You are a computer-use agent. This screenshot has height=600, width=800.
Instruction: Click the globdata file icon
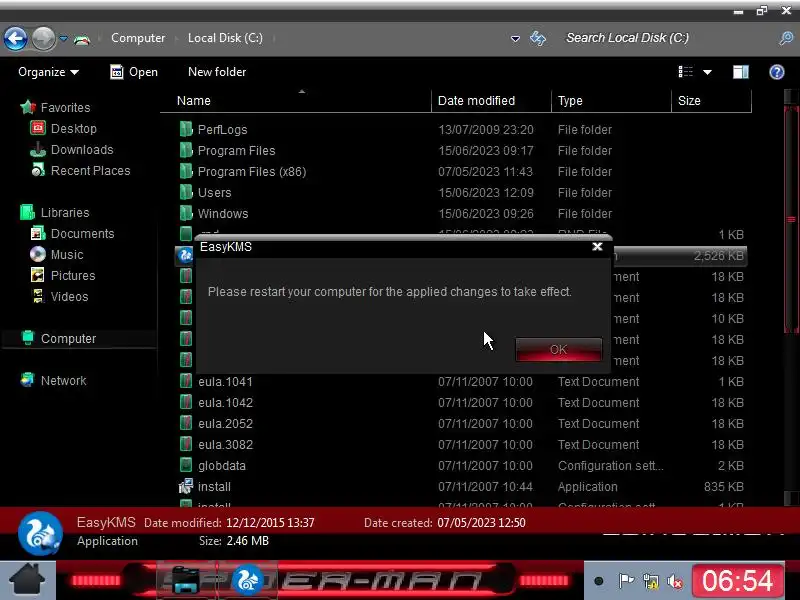tap(186, 465)
